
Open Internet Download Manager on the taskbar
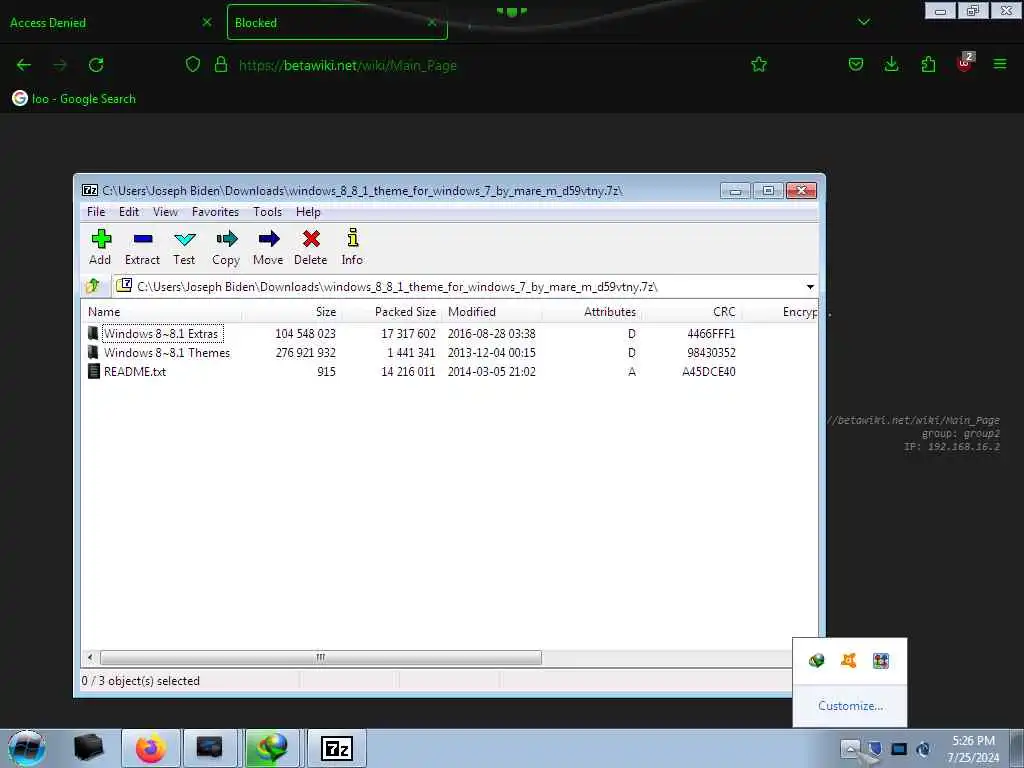coord(272,748)
